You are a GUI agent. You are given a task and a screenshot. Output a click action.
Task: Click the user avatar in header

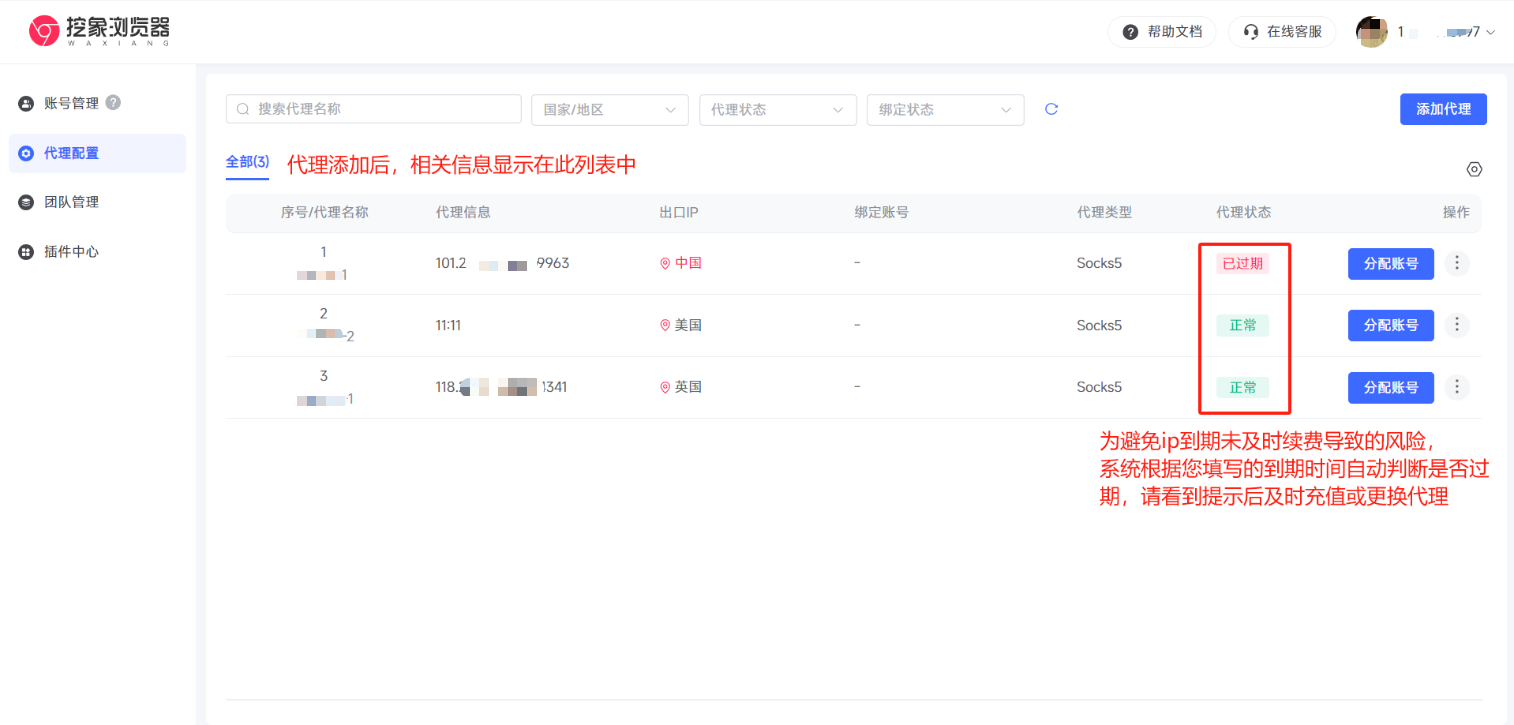(1371, 32)
